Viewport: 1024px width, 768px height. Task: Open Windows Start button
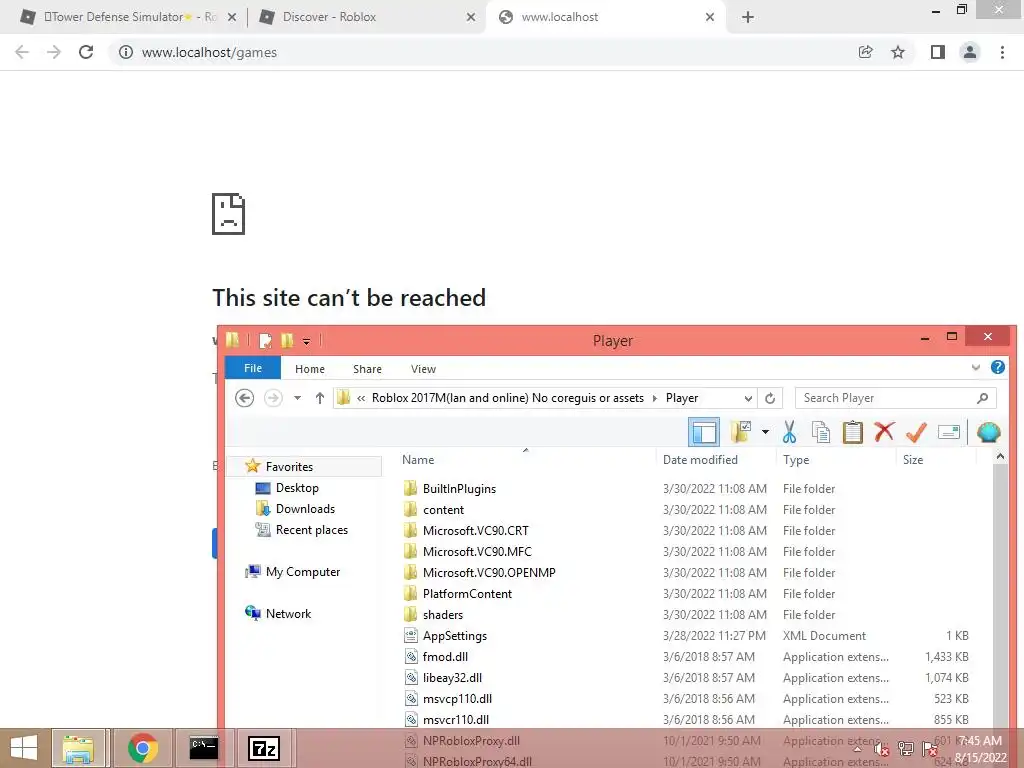tap(24, 748)
